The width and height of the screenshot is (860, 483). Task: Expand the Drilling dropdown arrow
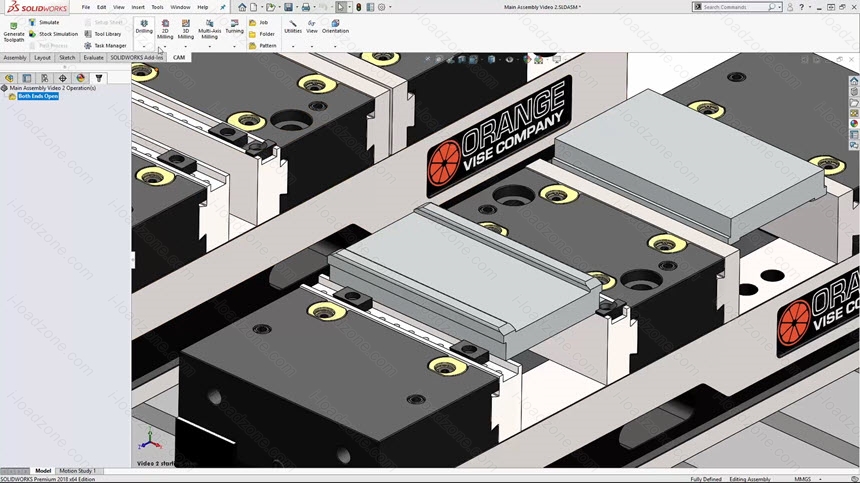(144, 46)
